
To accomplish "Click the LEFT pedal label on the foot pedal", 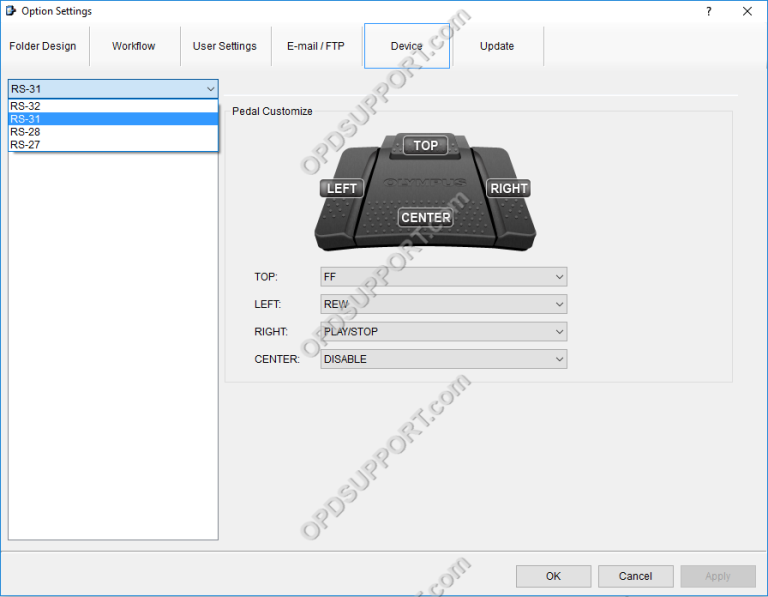I will click(341, 188).
